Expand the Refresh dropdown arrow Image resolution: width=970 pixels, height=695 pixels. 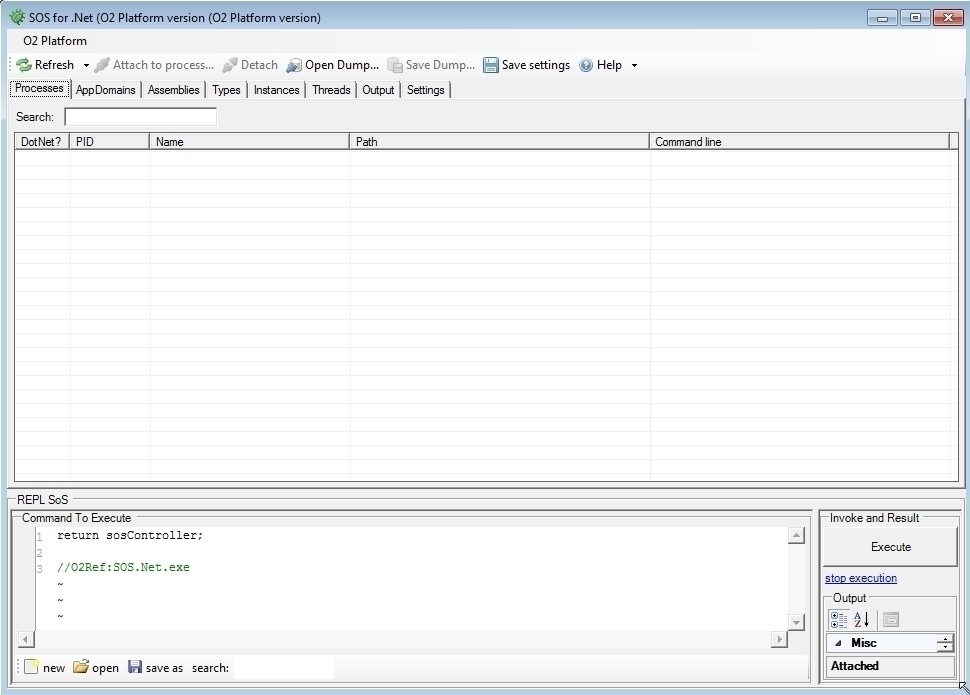tap(86, 66)
